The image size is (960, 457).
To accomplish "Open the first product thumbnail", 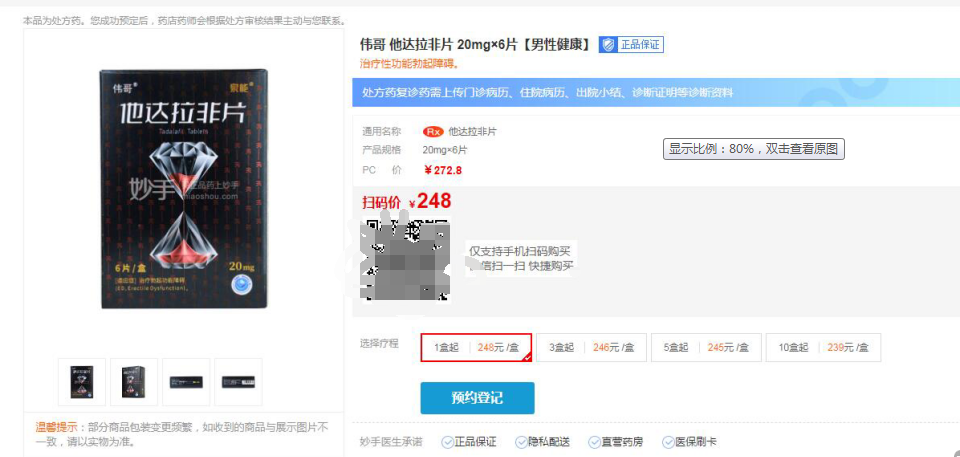I will (82, 382).
